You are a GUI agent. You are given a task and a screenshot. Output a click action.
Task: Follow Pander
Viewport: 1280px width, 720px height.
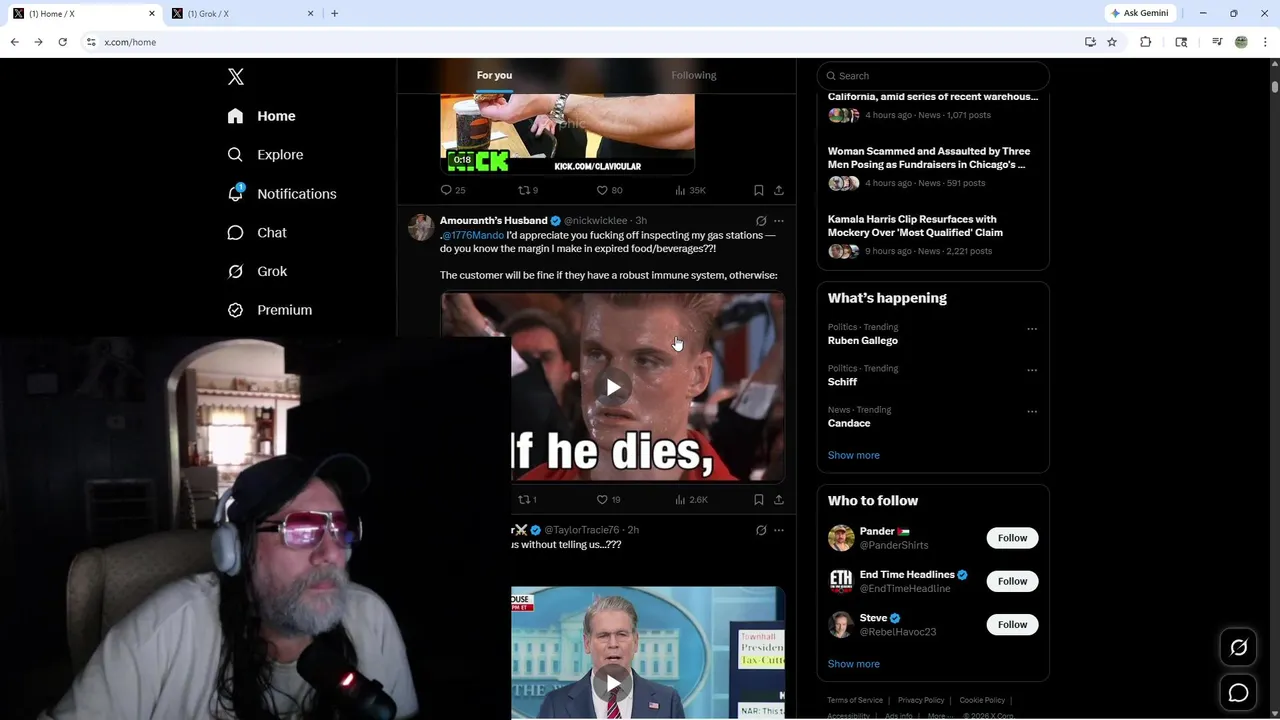[x=1012, y=538]
